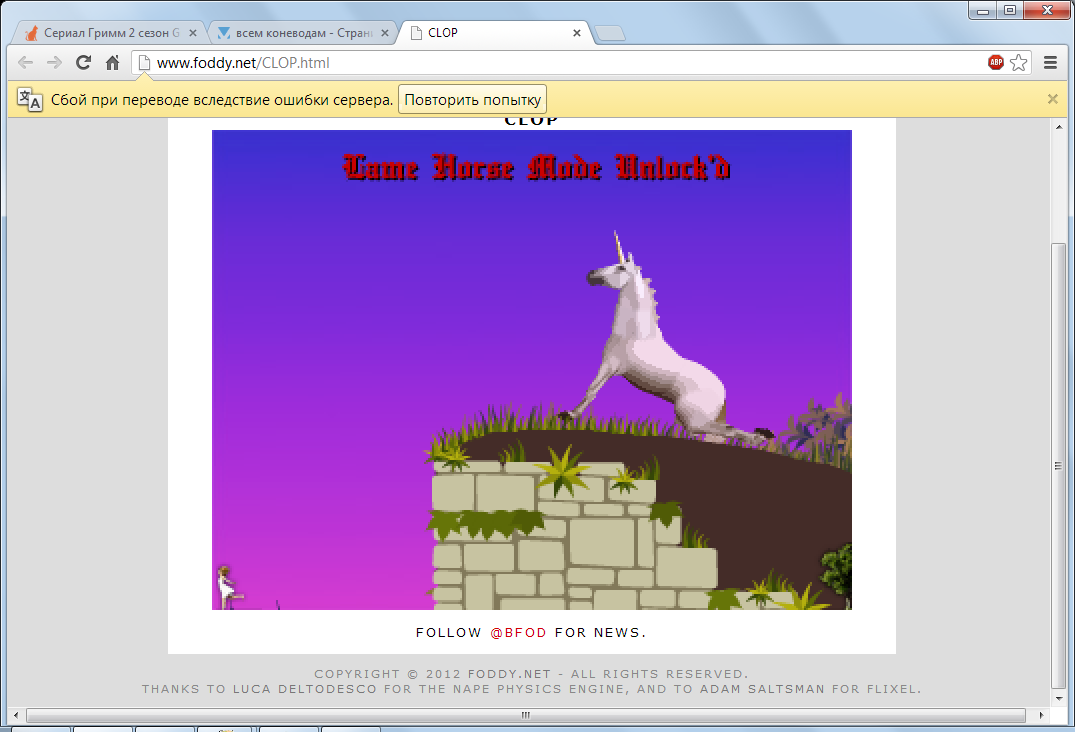Click the horizontal scrollbar thumb
The width and height of the screenshot is (1087, 732).
(x=525, y=715)
